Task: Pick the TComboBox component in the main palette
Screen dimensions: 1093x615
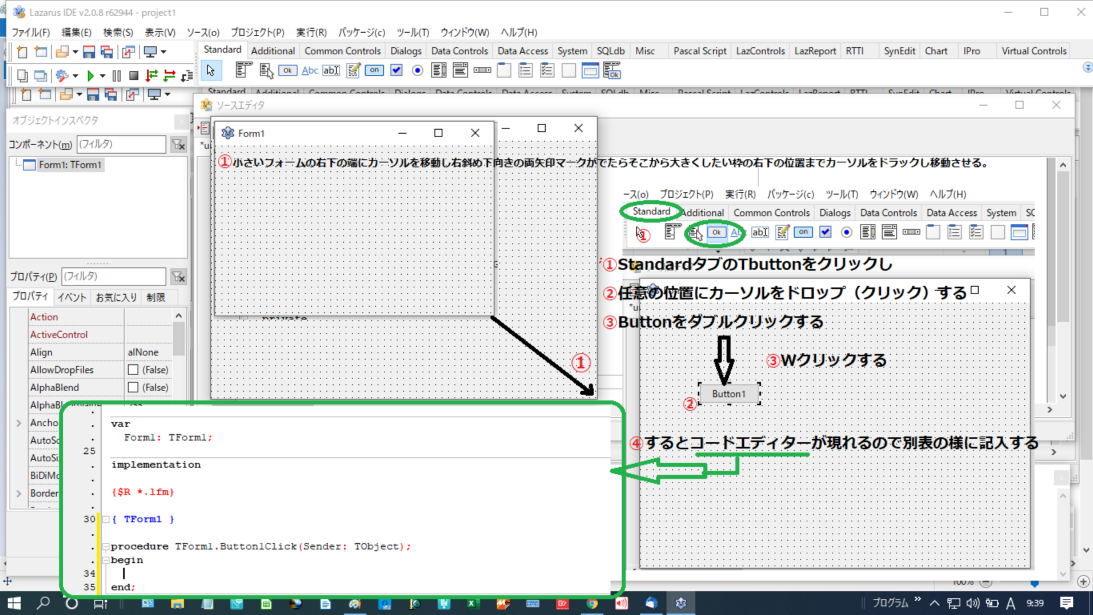Action: [x=460, y=70]
